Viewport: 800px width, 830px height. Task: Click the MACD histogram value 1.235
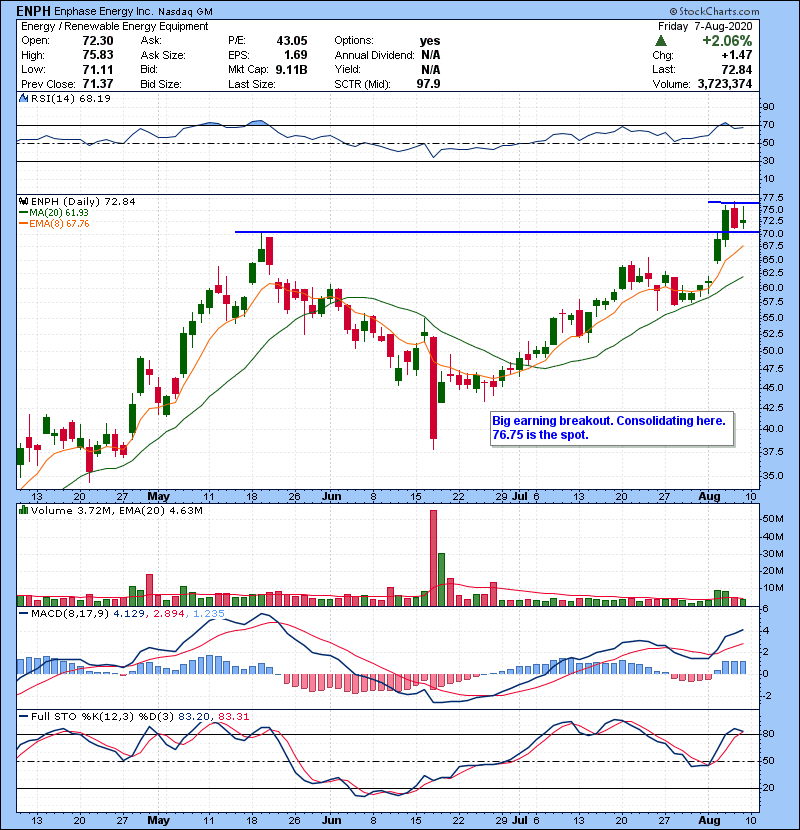coord(209,614)
